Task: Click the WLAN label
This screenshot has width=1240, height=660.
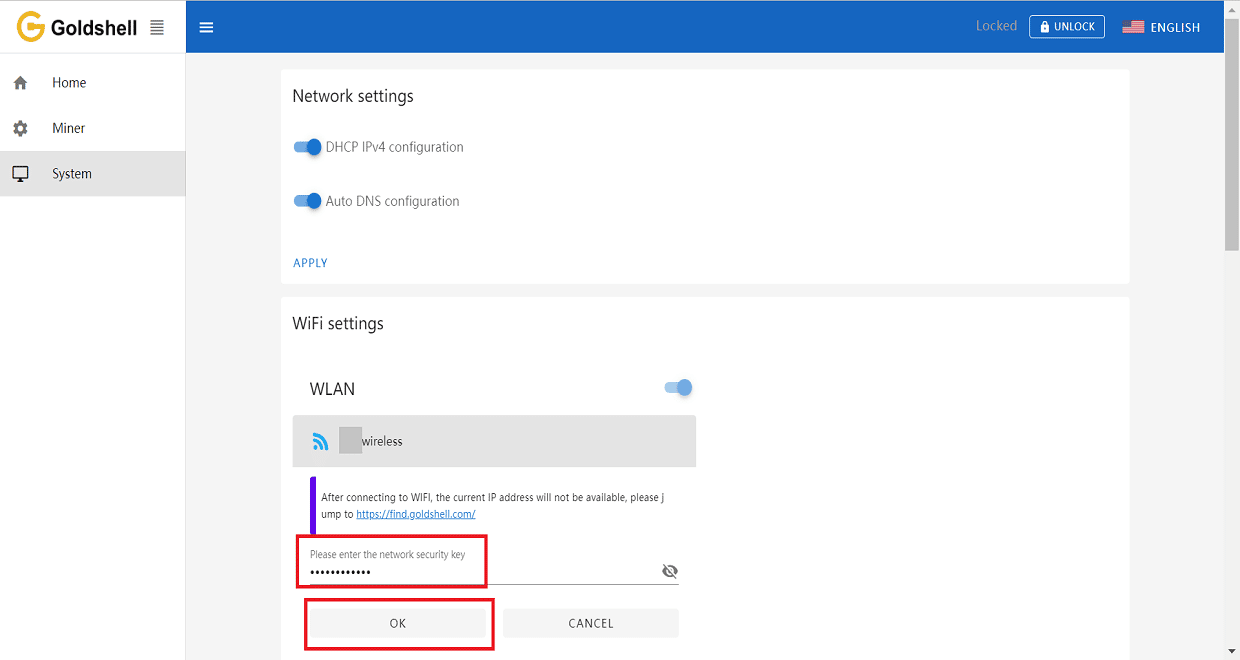Action: point(332,389)
